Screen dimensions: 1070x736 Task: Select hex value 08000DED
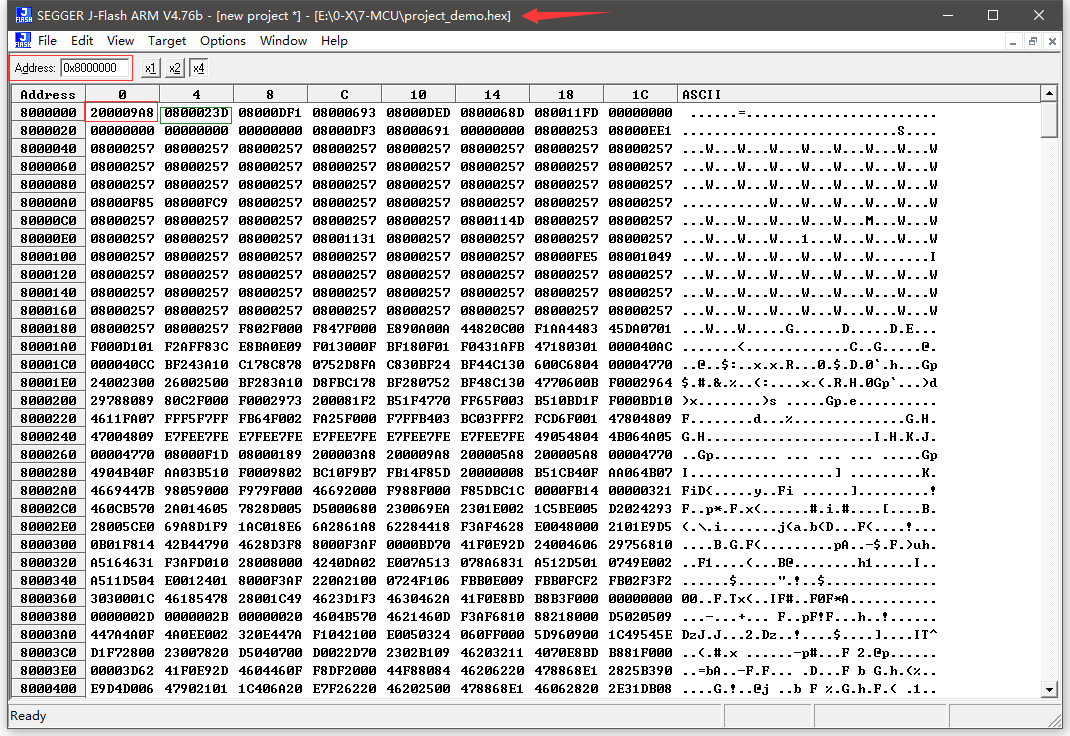click(418, 113)
